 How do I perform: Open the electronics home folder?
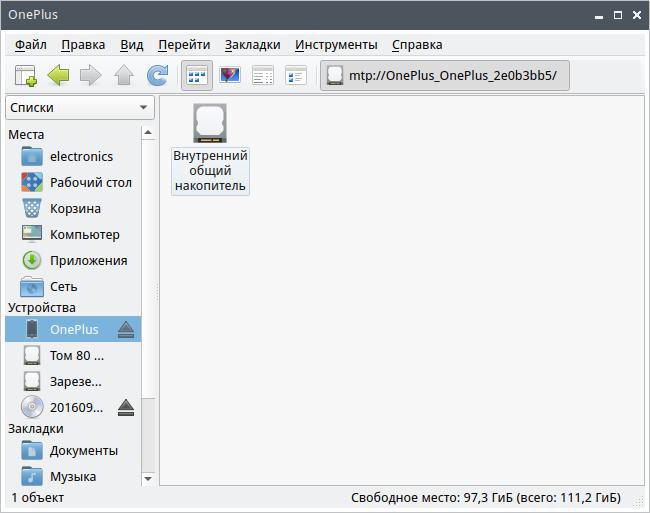point(73,157)
